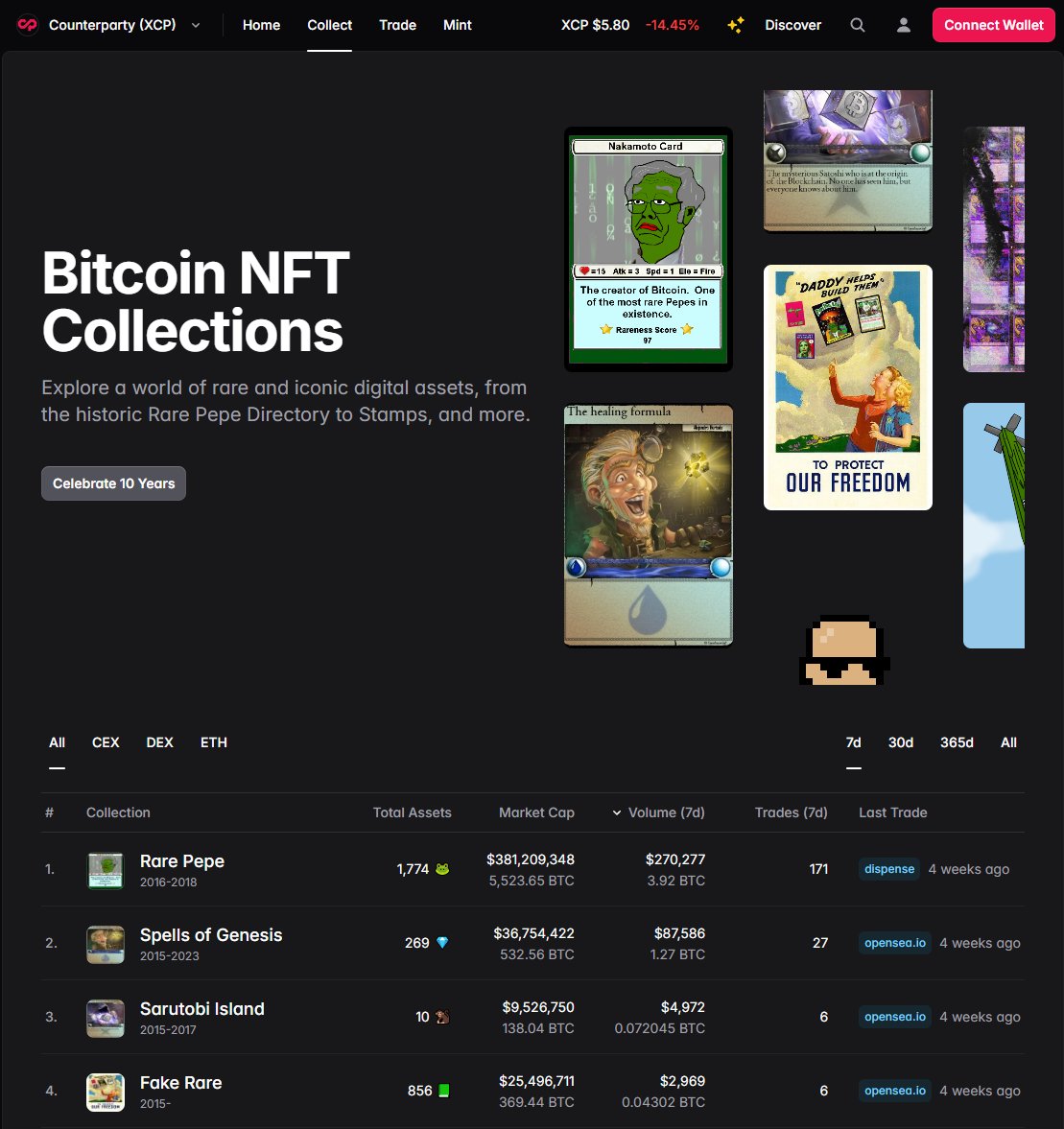Select the 7d time range tab
Image resolution: width=1064 pixels, height=1129 pixels.
click(x=854, y=742)
